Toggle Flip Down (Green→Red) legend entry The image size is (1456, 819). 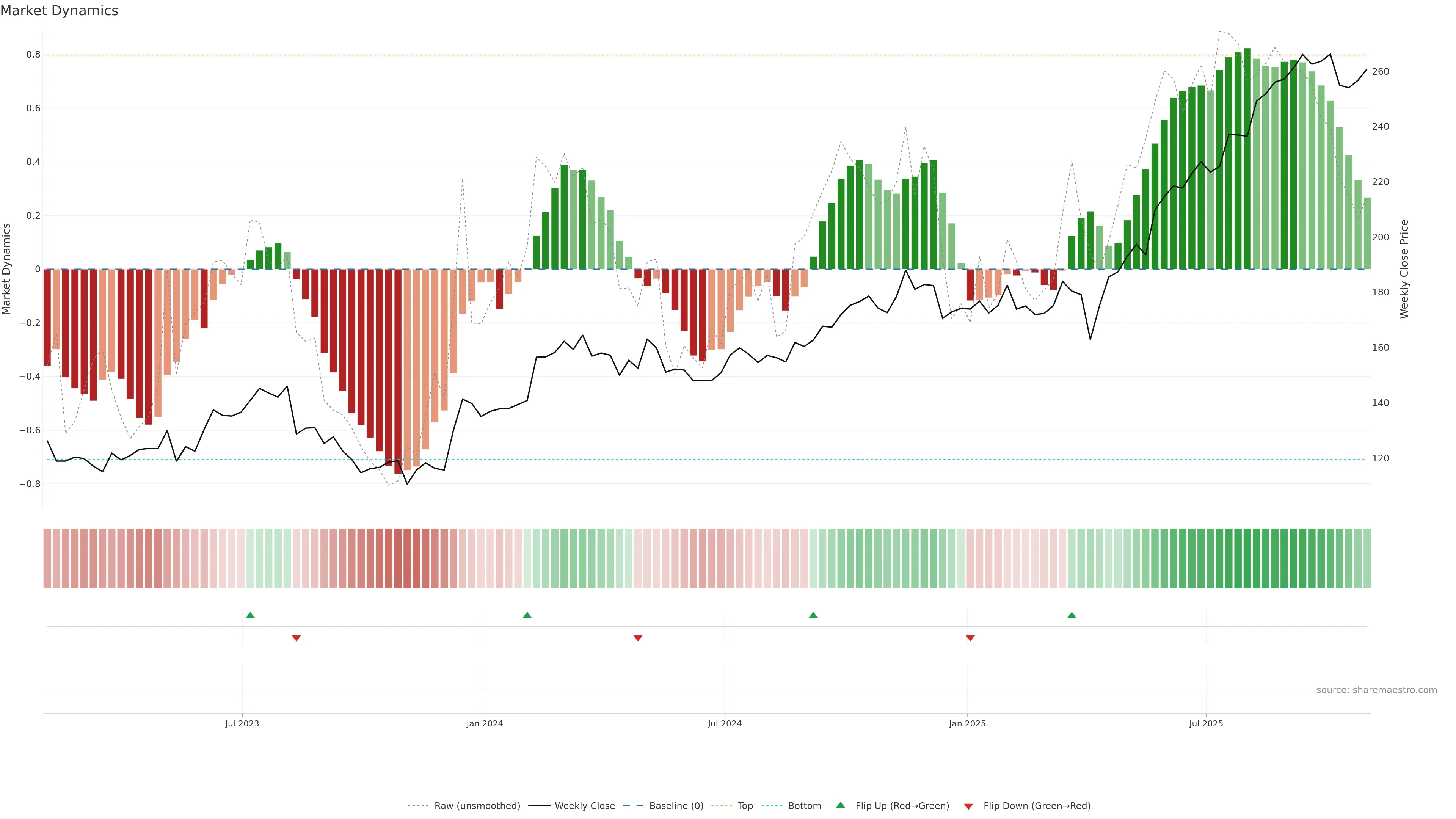click(x=1037, y=806)
